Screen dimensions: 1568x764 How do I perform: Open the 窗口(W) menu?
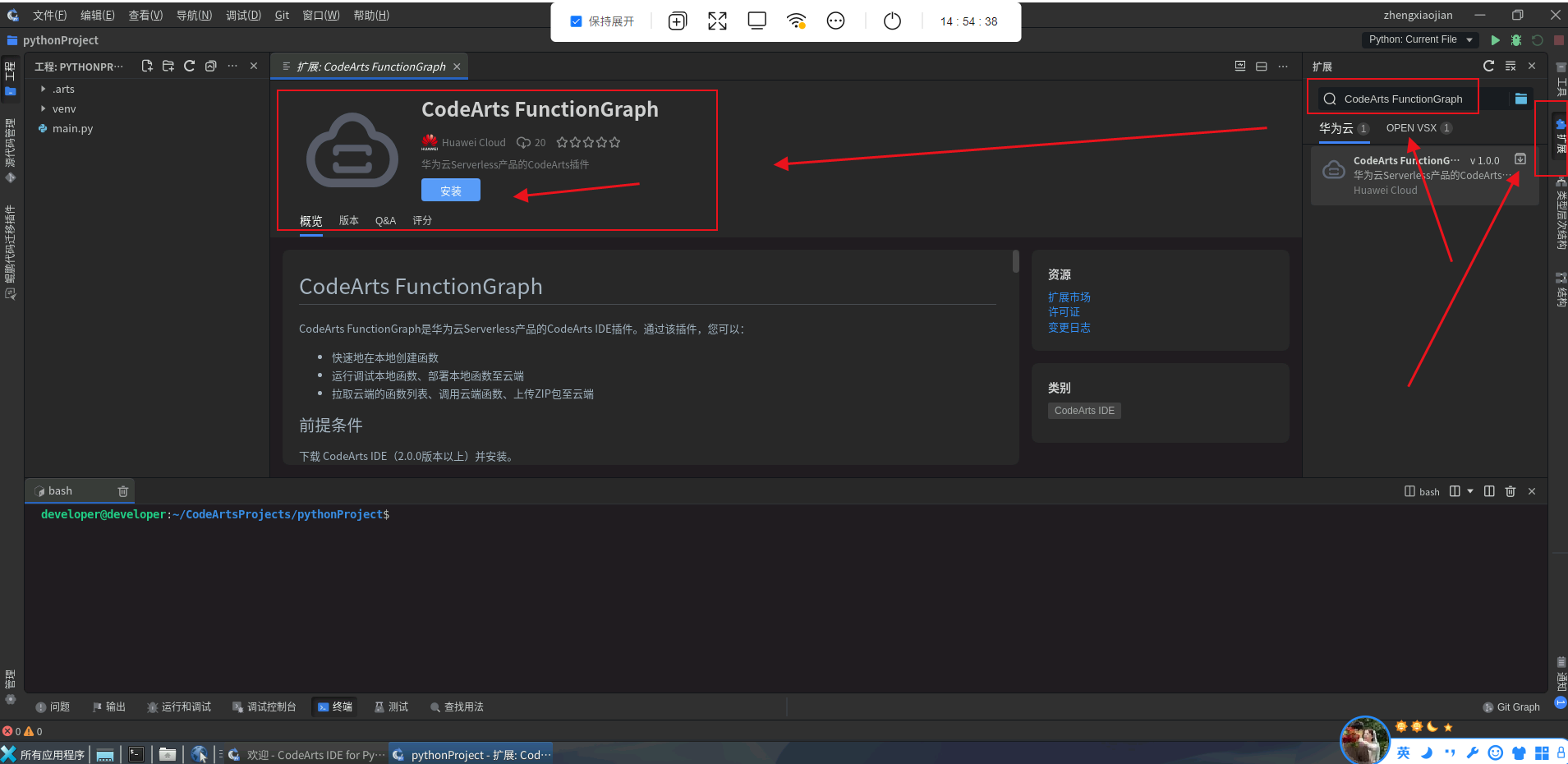tap(320, 16)
